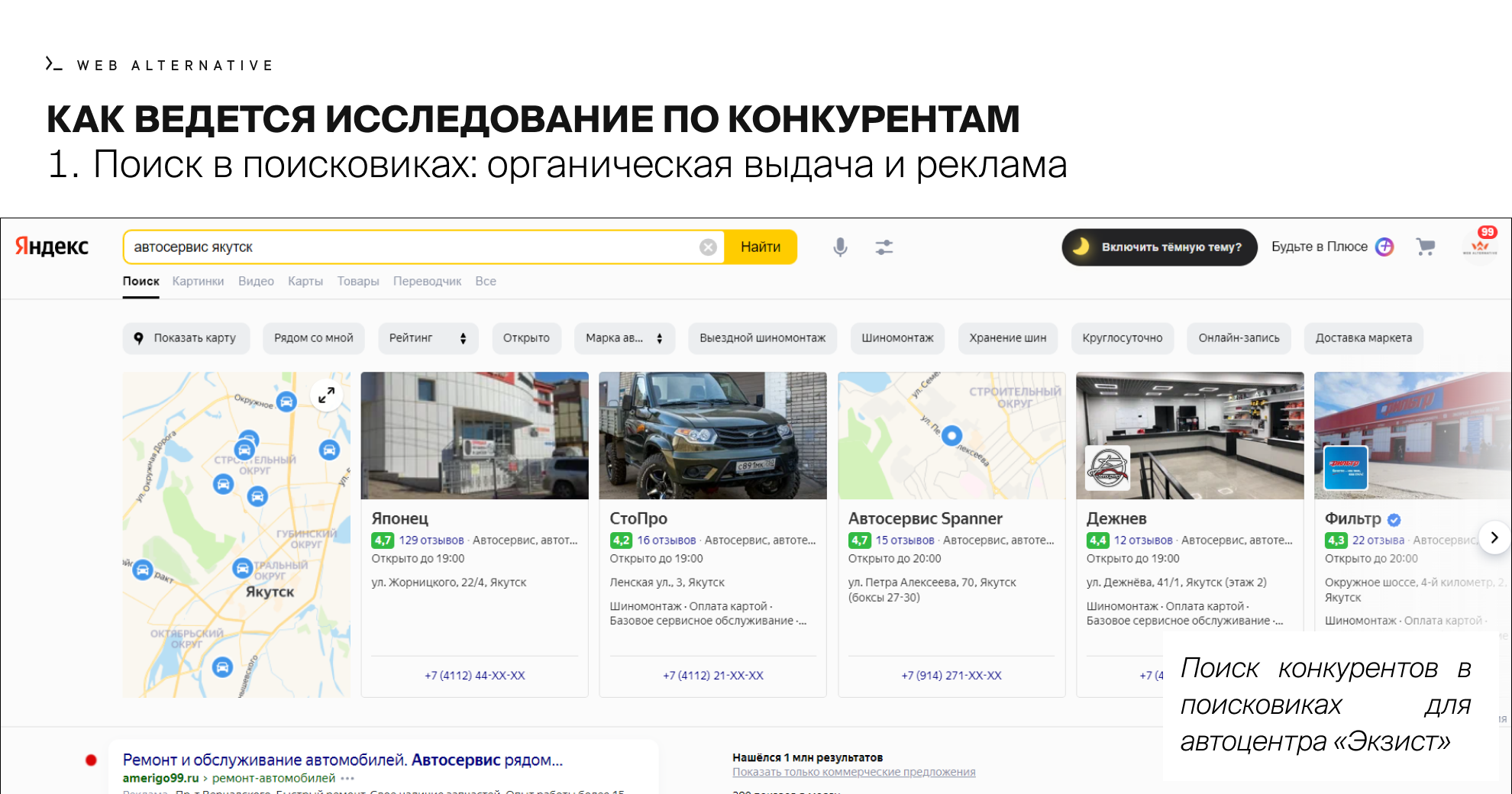
Task: Open the СтоПро truck photo
Action: [713, 436]
